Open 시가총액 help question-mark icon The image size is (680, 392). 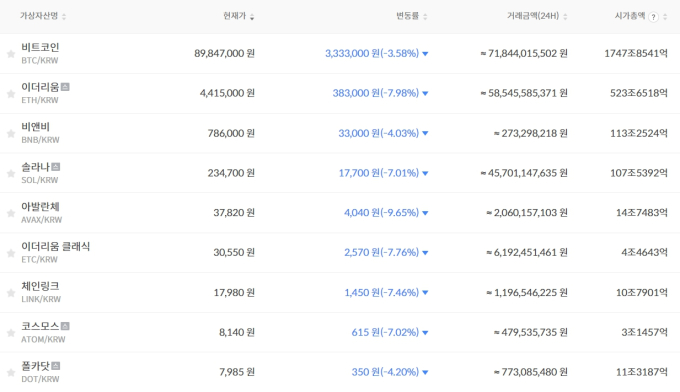(x=653, y=17)
